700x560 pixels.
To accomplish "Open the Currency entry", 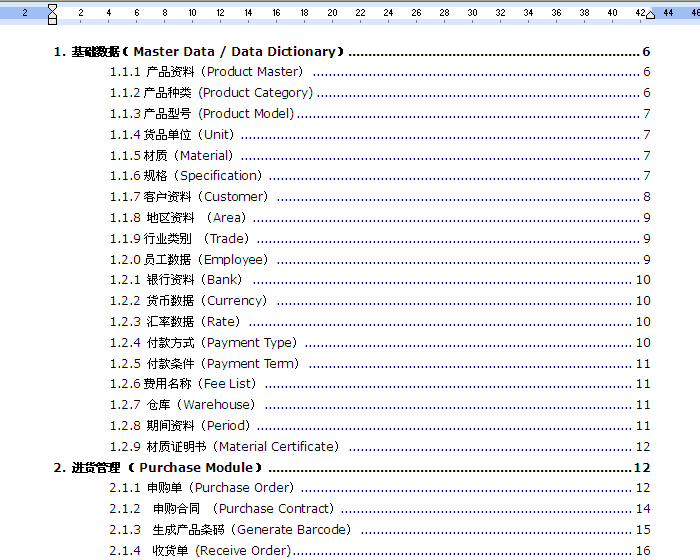I will pyautogui.click(x=189, y=301).
